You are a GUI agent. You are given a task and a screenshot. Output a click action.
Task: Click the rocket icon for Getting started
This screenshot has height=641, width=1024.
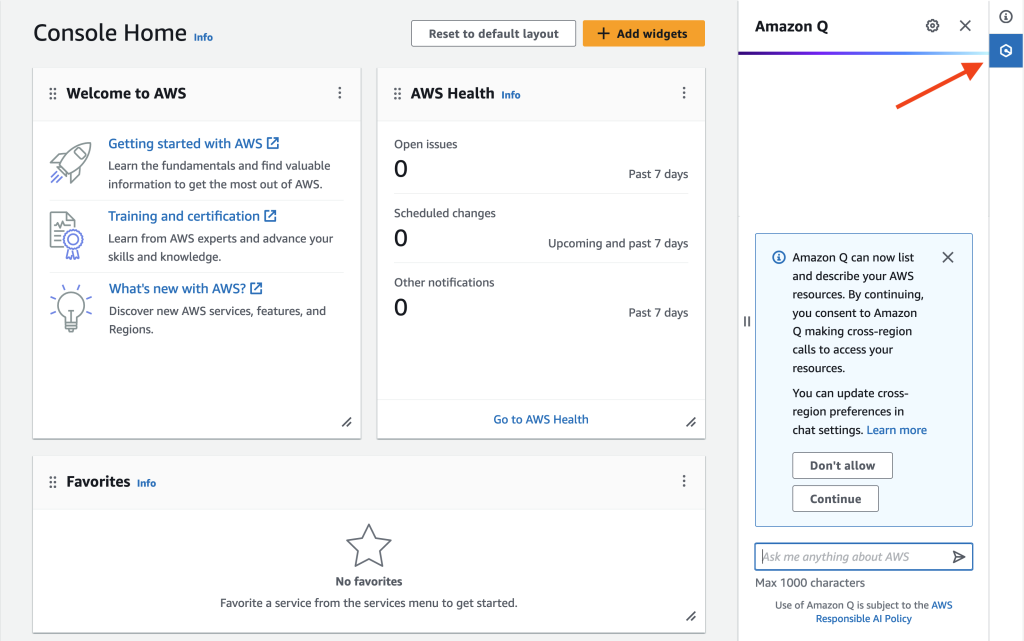(x=69, y=160)
